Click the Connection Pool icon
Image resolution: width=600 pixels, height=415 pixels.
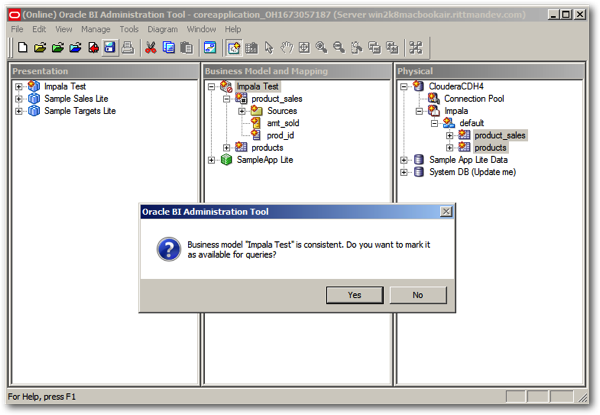point(434,99)
